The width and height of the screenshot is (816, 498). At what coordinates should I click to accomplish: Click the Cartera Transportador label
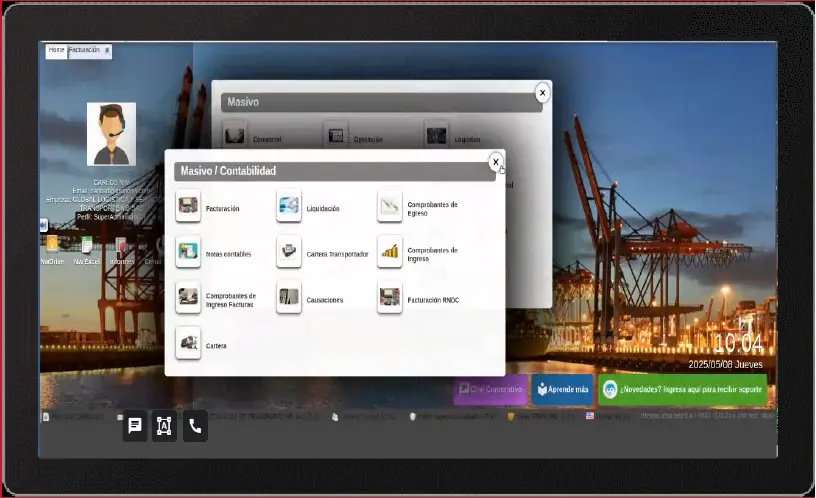337,254
